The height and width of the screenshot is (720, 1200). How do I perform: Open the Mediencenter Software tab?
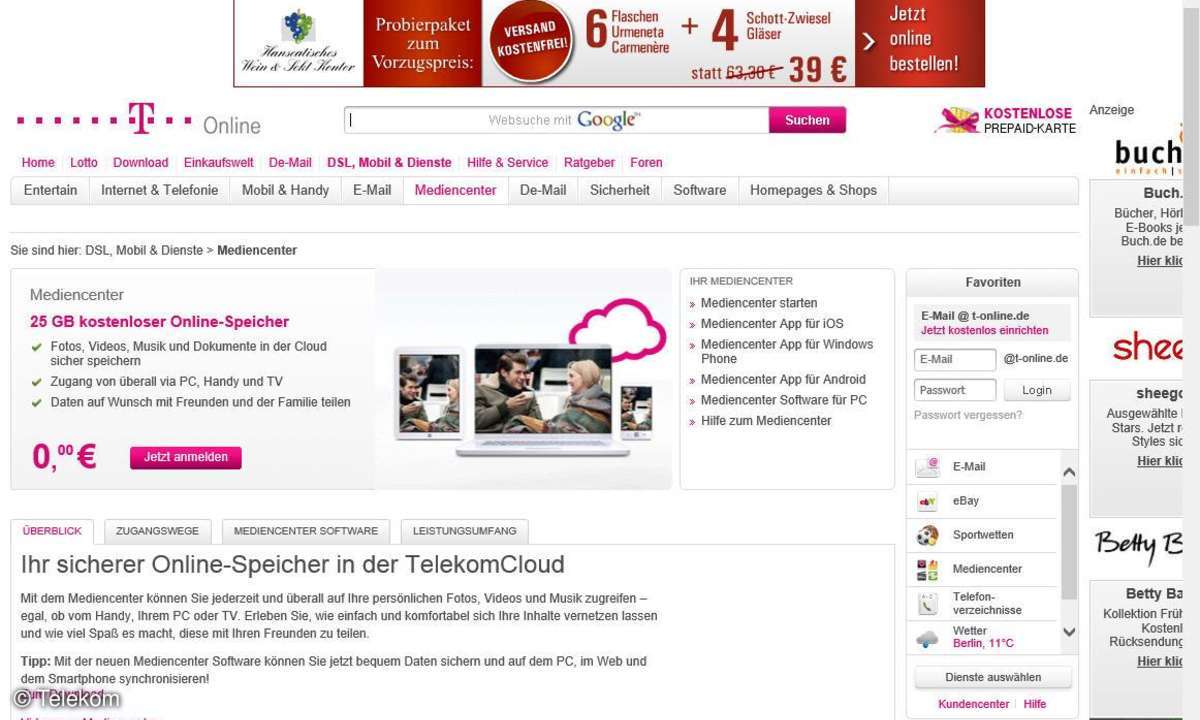click(x=306, y=531)
